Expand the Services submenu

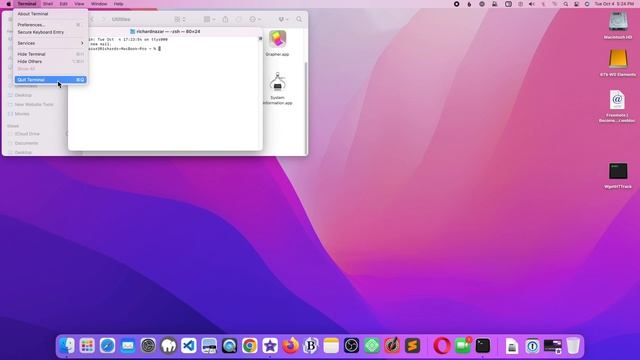click(51, 43)
